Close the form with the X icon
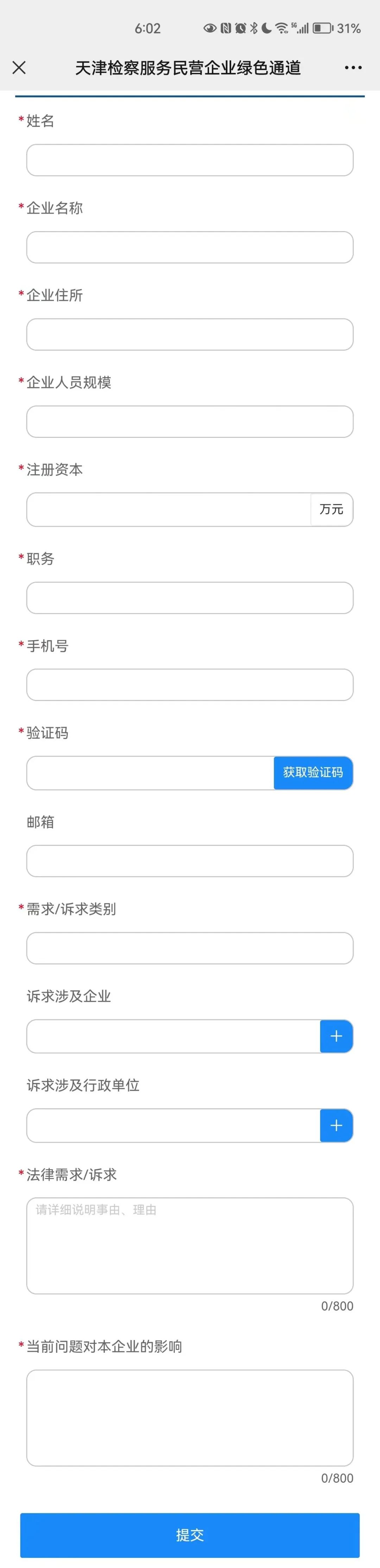The height and width of the screenshot is (1568, 380). click(x=19, y=68)
